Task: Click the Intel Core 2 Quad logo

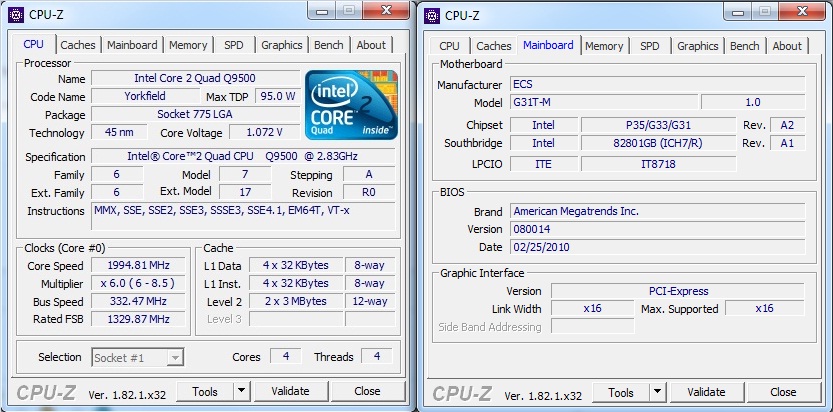Action: 351,105
